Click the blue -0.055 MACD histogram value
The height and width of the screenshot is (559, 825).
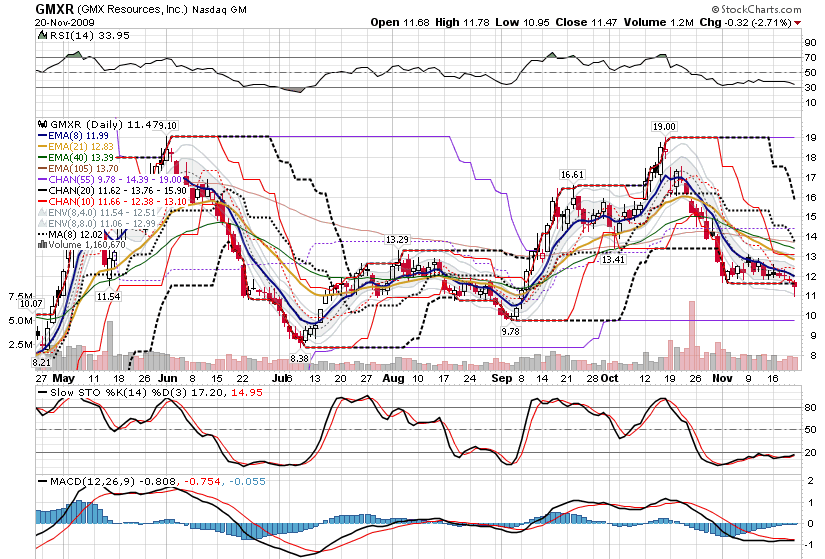247,482
